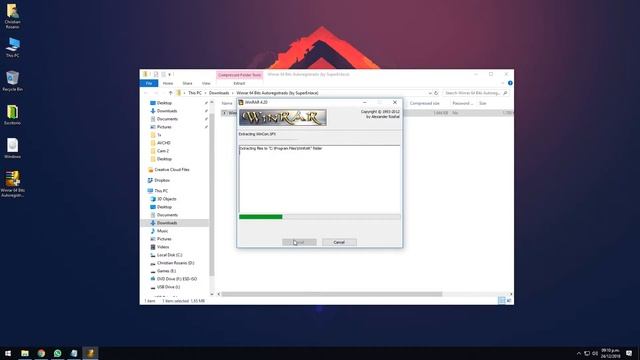Select pinned Downloads in Quick access
This screenshot has height=360, width=640.
(x=167, y=111)
